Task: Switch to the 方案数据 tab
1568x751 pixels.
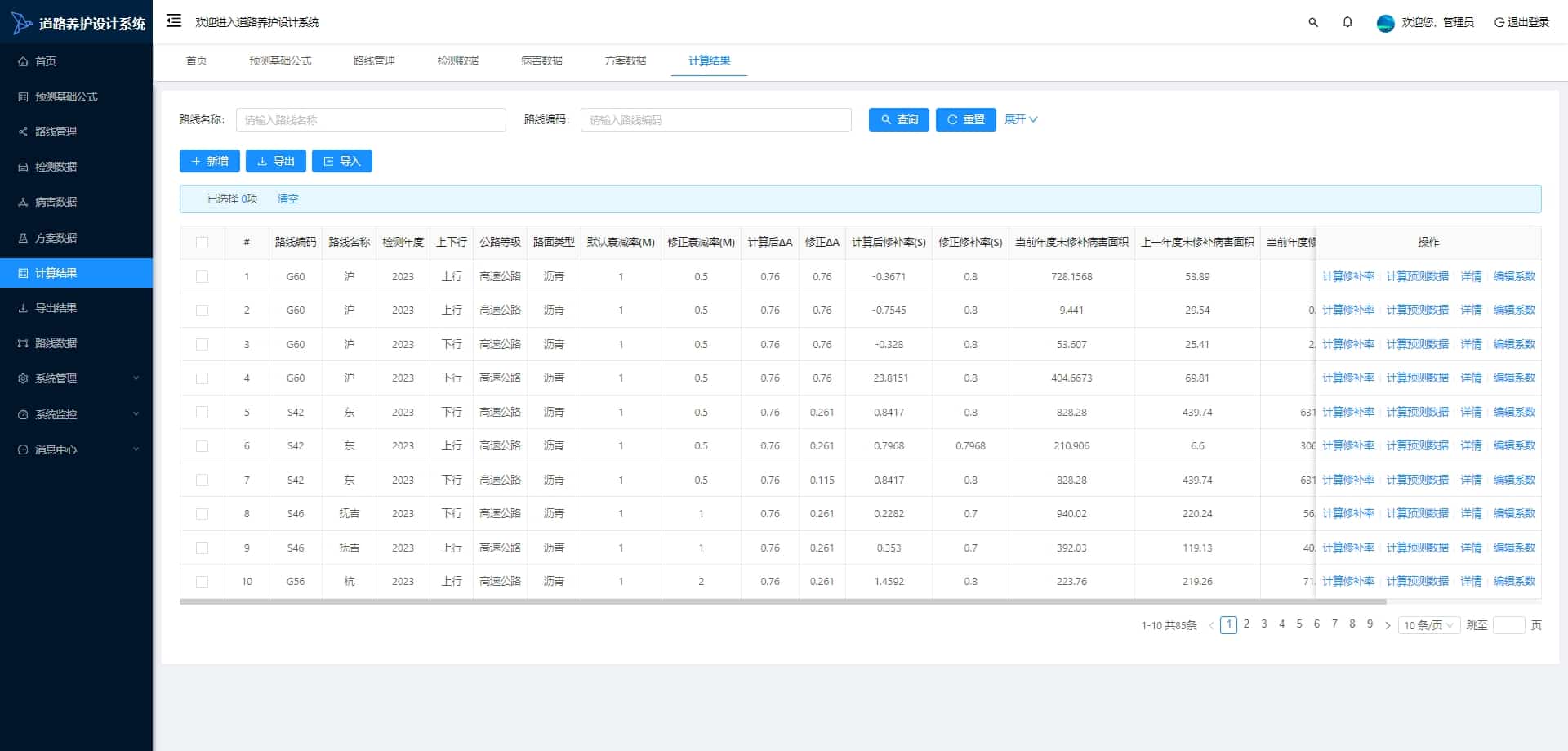Action: point(626,60)
